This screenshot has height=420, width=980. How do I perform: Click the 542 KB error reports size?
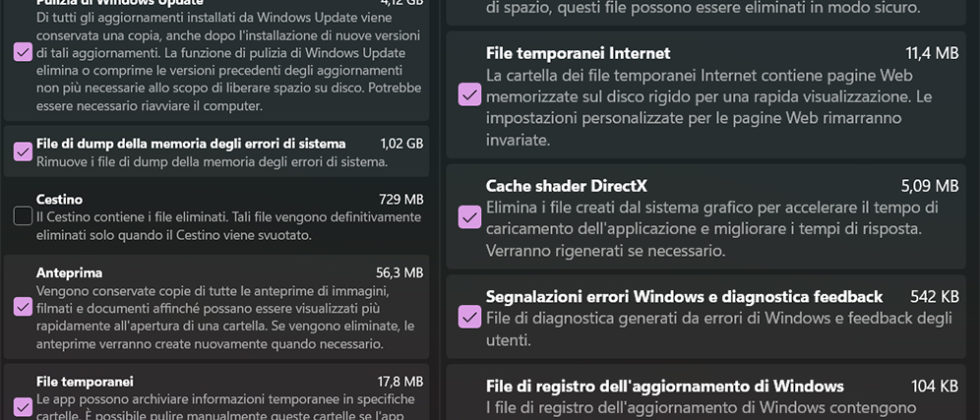934,297
